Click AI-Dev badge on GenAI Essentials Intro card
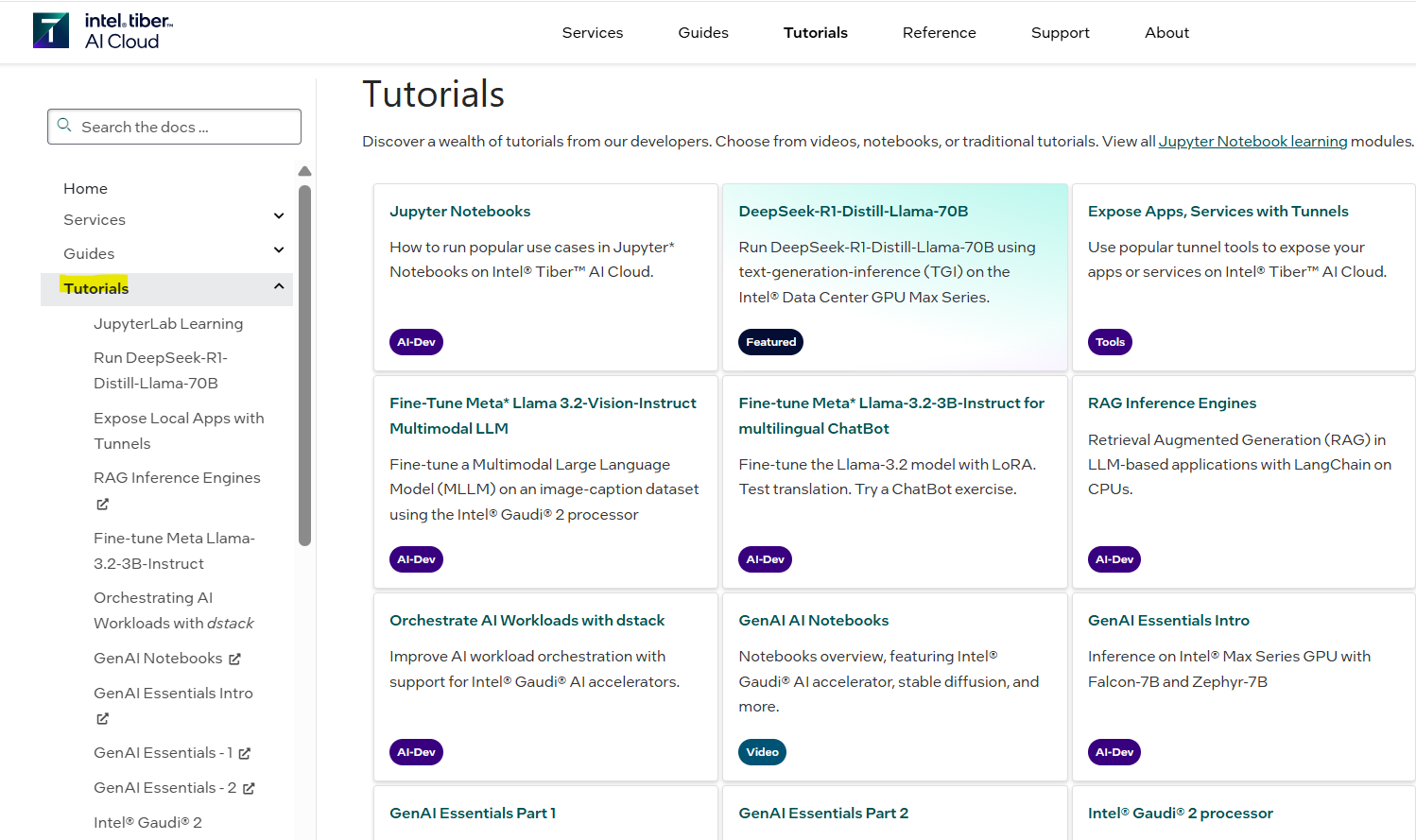 click(x=1114, y=752)
